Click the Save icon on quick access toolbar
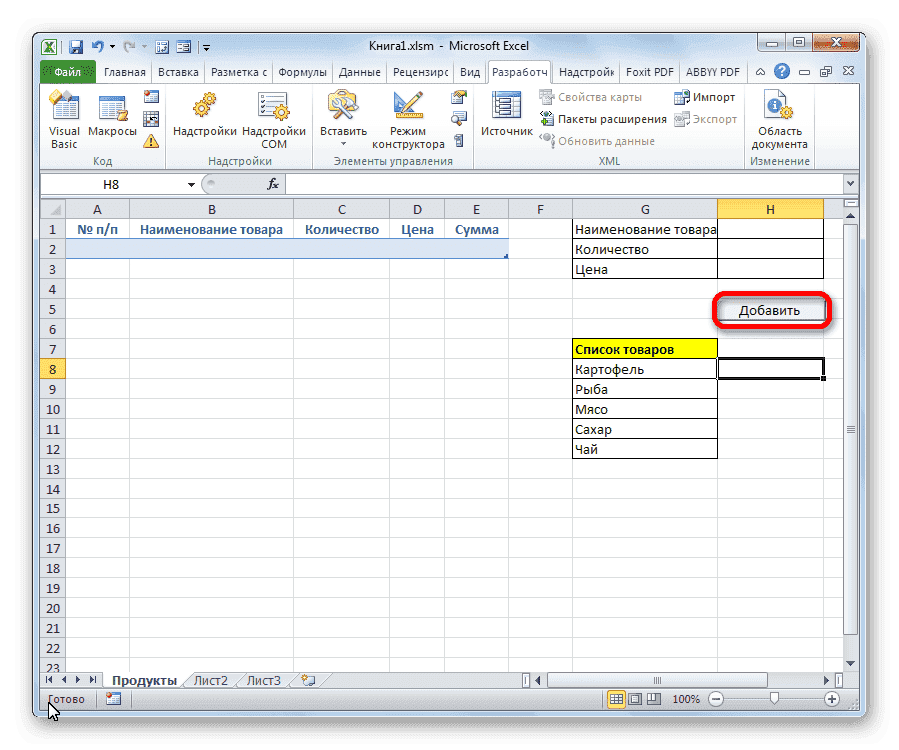Screen dimensions: 899x750 click(x=77, y=46)
